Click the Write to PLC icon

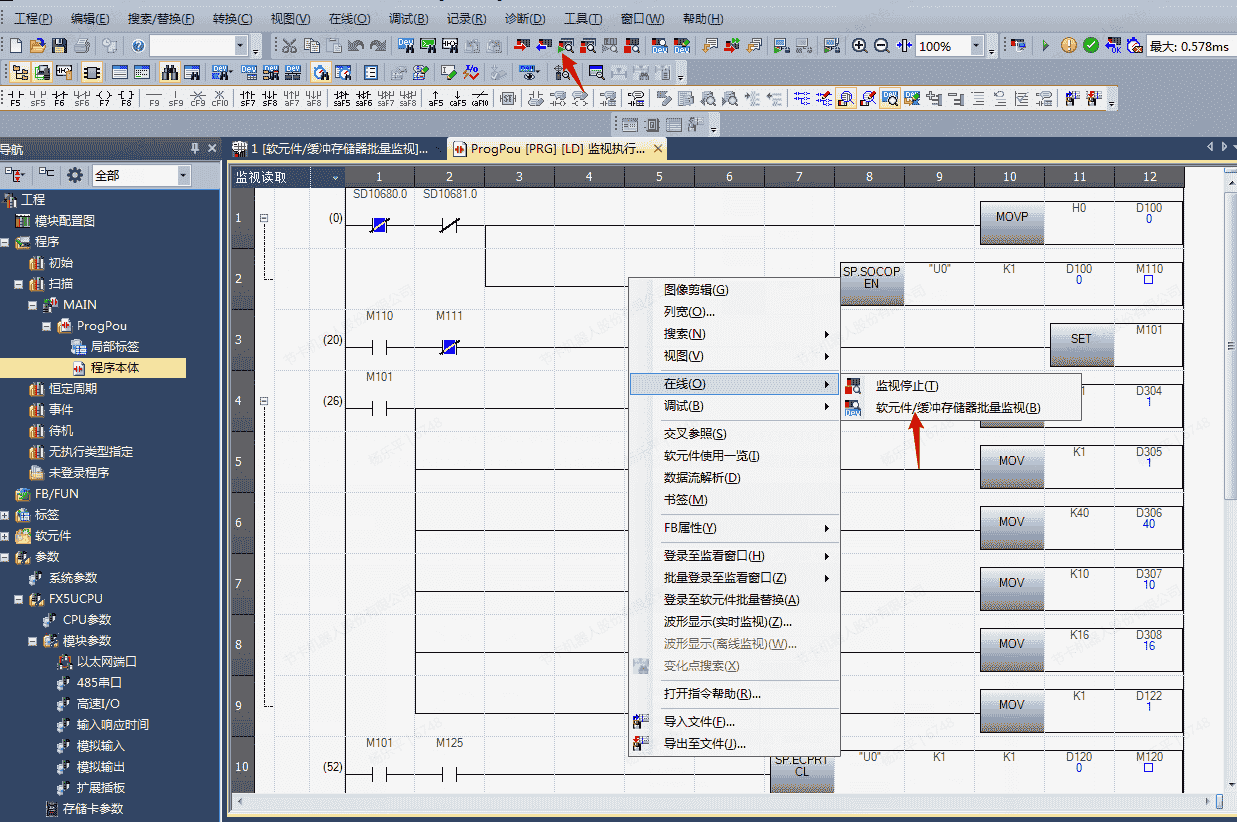point(522,46)
